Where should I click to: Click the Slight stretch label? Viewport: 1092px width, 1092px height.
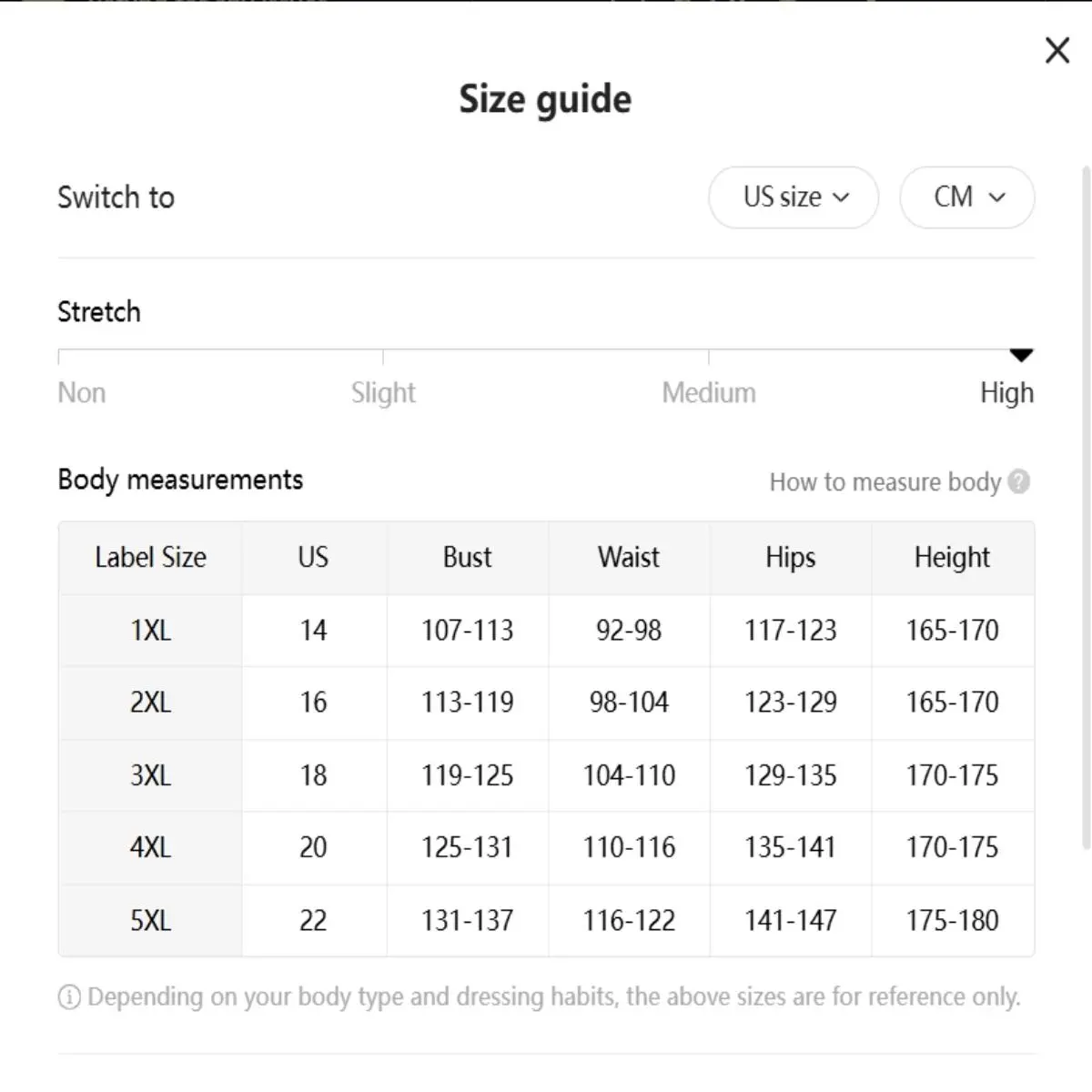(x=383, y=393)
